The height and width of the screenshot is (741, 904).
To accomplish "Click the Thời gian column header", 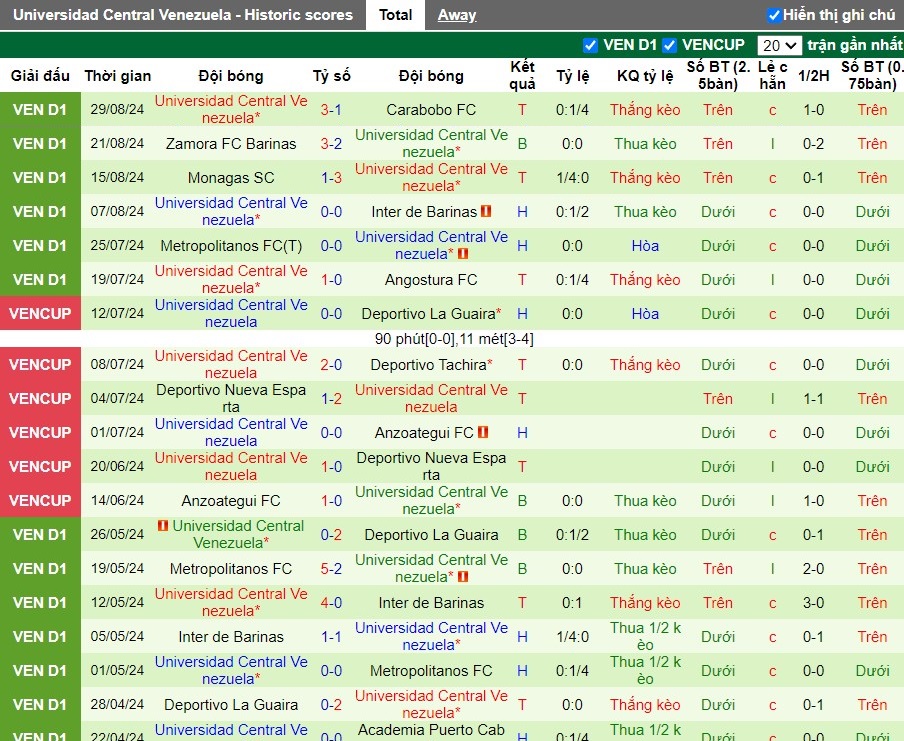I will tap(118, 76).
